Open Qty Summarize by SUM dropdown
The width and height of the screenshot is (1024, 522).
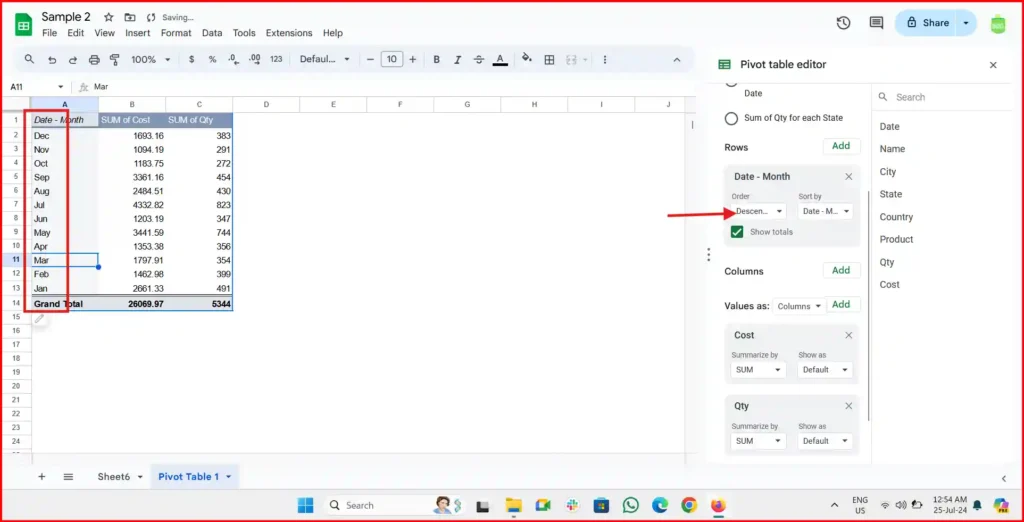pyautogui.click(x=759, y=441)
